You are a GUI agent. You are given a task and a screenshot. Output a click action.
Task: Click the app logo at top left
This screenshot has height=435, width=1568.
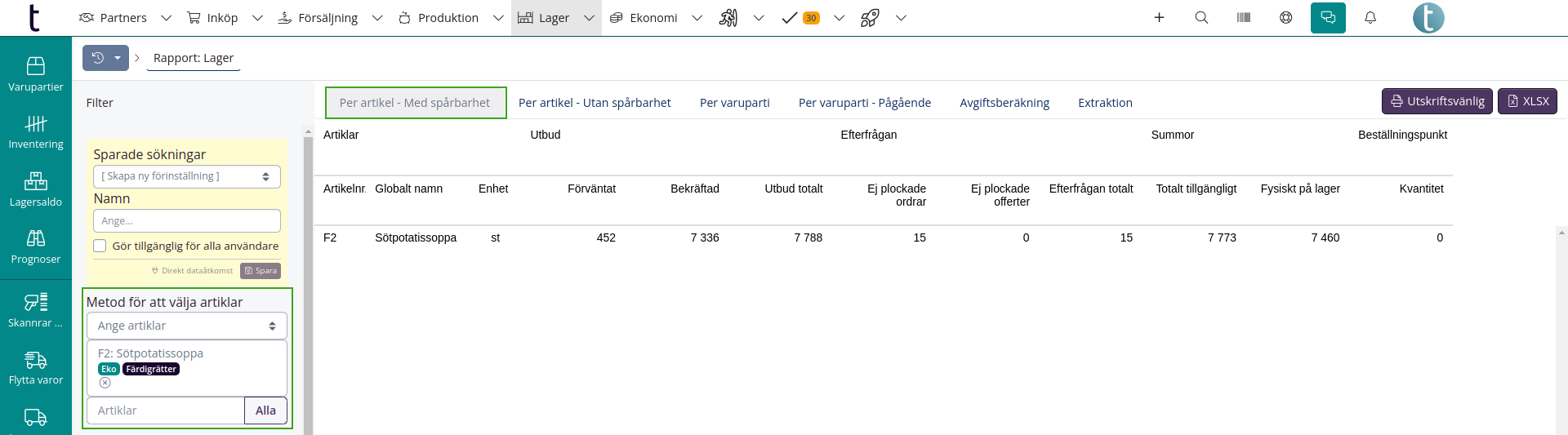pos(33,17)
